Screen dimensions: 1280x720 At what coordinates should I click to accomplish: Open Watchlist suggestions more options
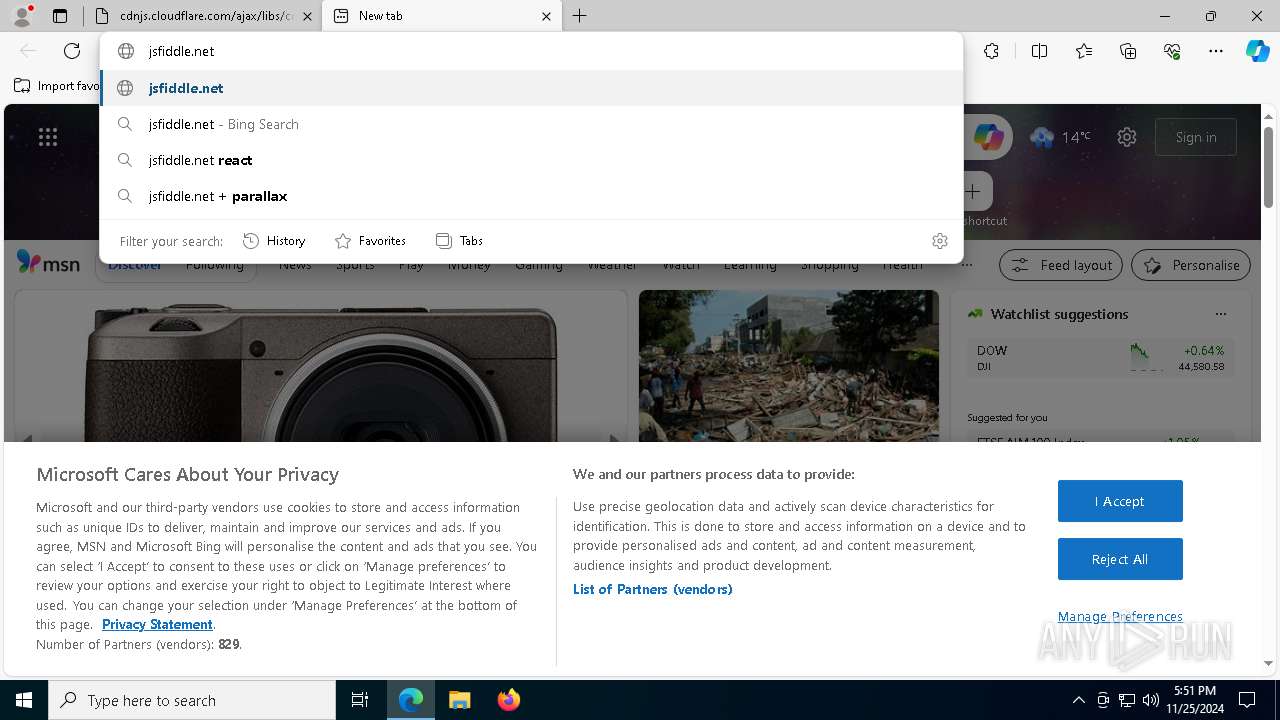(x=1220, y=314)
